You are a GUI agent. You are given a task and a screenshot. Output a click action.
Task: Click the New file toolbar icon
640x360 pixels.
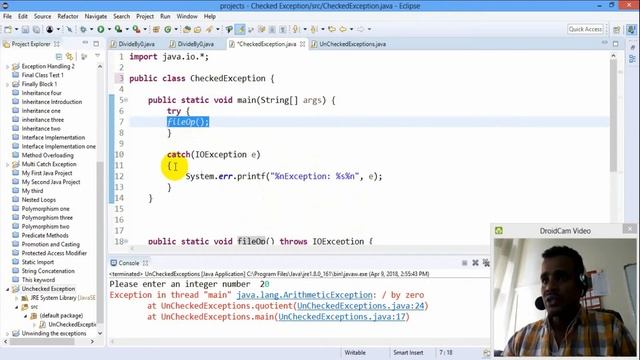click(8, 29)
